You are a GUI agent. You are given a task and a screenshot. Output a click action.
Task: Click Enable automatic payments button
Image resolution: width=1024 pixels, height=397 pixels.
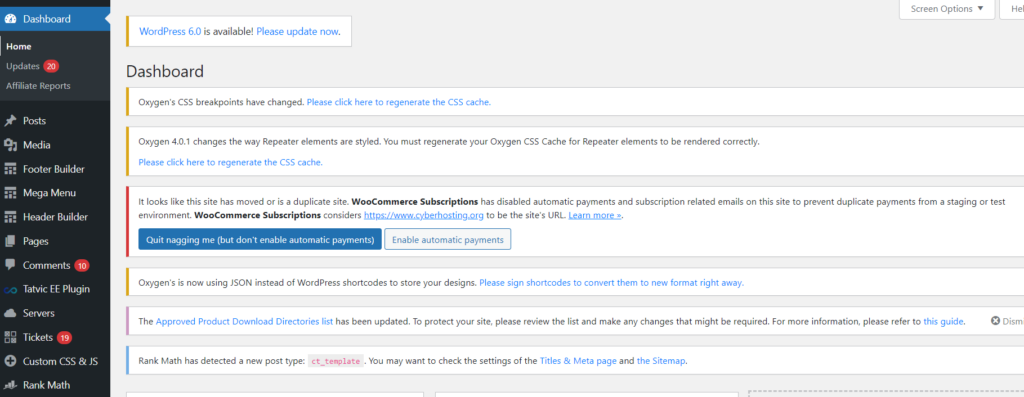[x=447, y=240]
